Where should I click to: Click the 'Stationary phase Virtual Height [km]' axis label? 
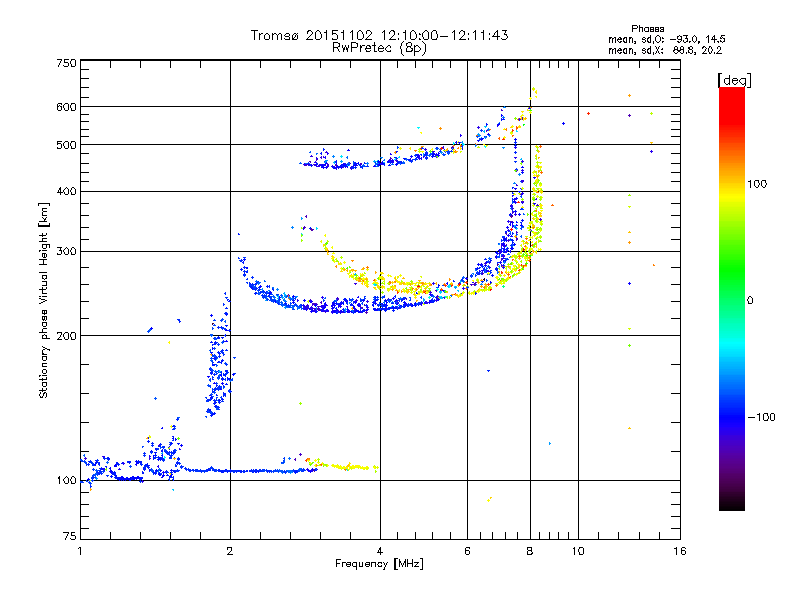pyautogui.click(x=44, y=300)
